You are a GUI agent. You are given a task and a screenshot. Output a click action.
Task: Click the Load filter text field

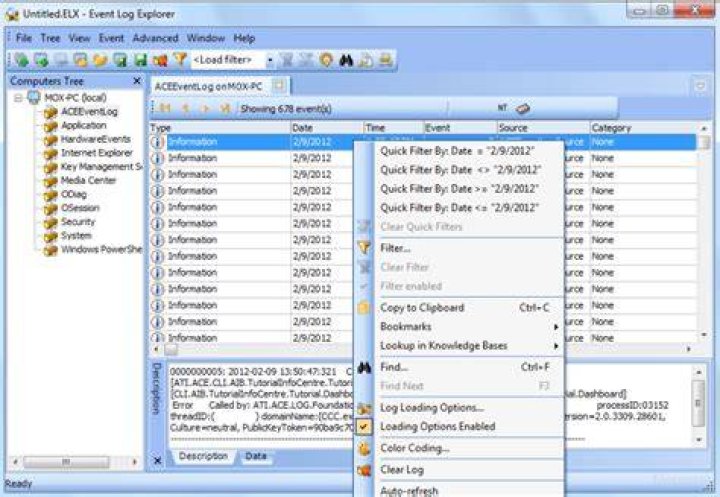click(x=228, y=60)
